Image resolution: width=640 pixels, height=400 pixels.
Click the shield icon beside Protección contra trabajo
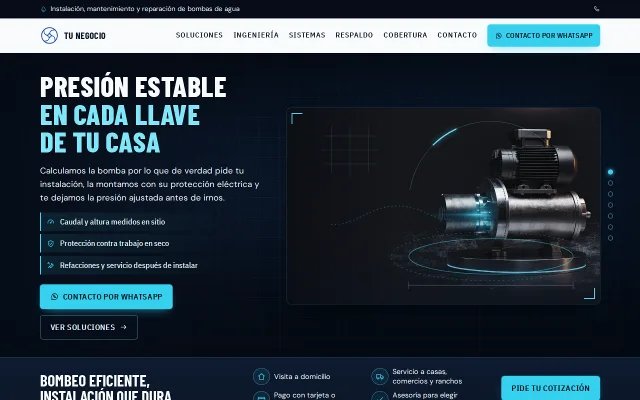click(x=51, y=244)
